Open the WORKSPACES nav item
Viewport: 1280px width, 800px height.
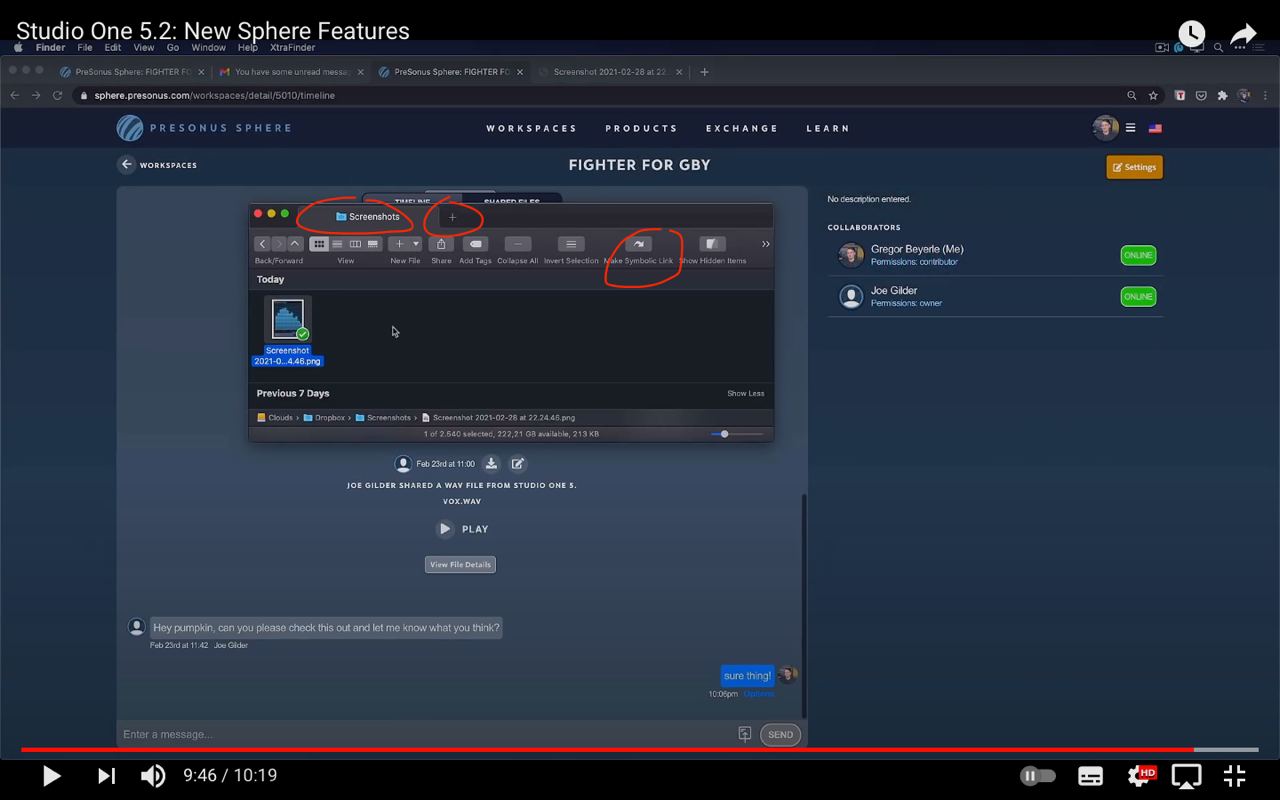pos(532,128)
